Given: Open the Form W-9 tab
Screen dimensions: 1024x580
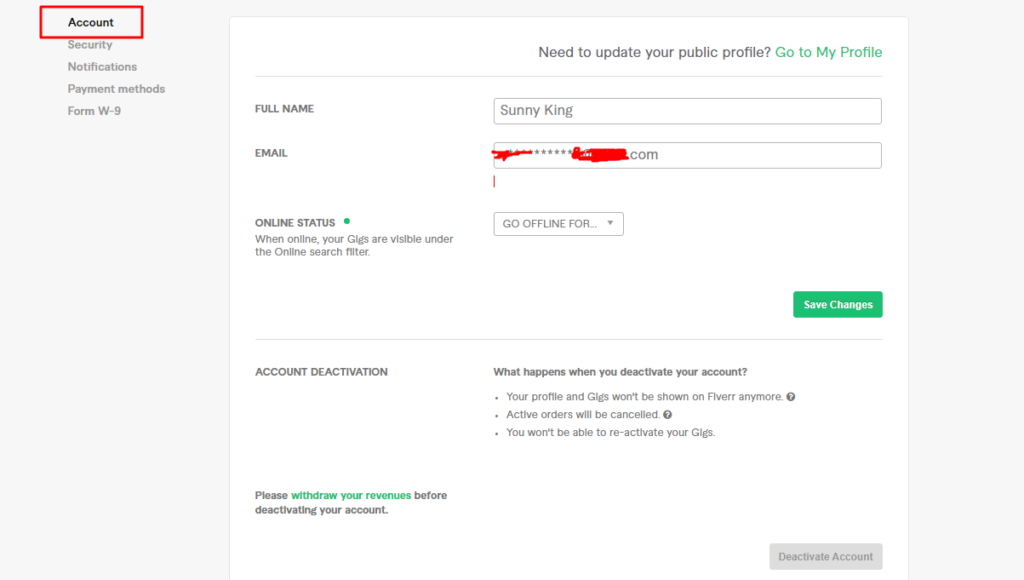Looking at the screenshot, I should 94,111.
